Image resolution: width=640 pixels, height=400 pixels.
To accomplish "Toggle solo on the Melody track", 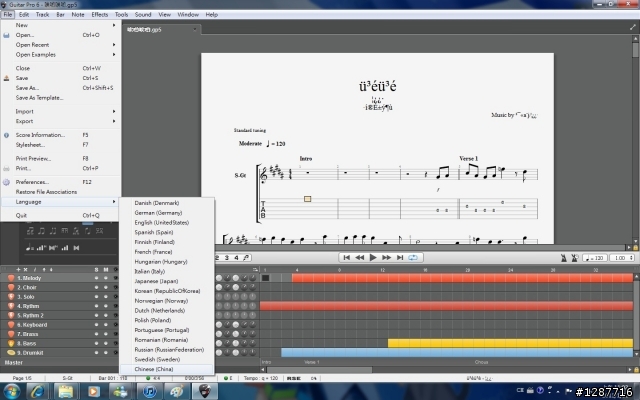I will click(97, 278).
